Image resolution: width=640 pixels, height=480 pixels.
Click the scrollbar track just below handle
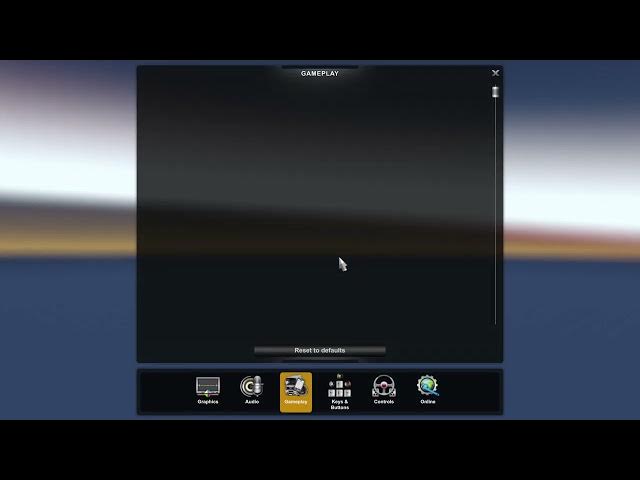coord(495,106)
